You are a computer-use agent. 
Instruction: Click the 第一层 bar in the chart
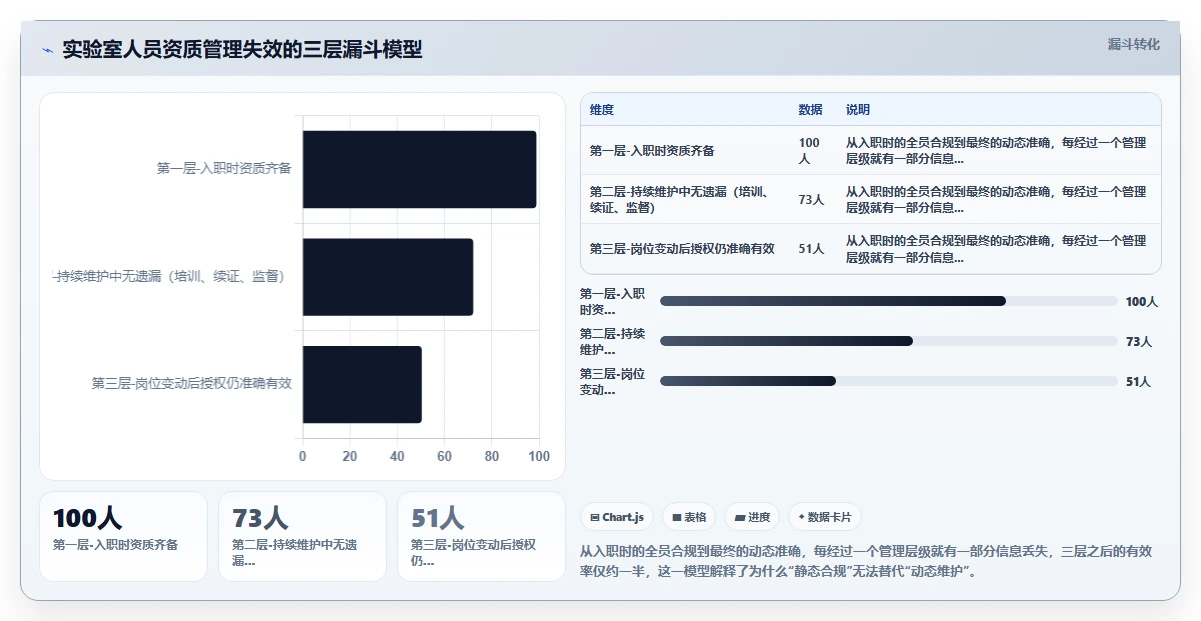point(420,169)
